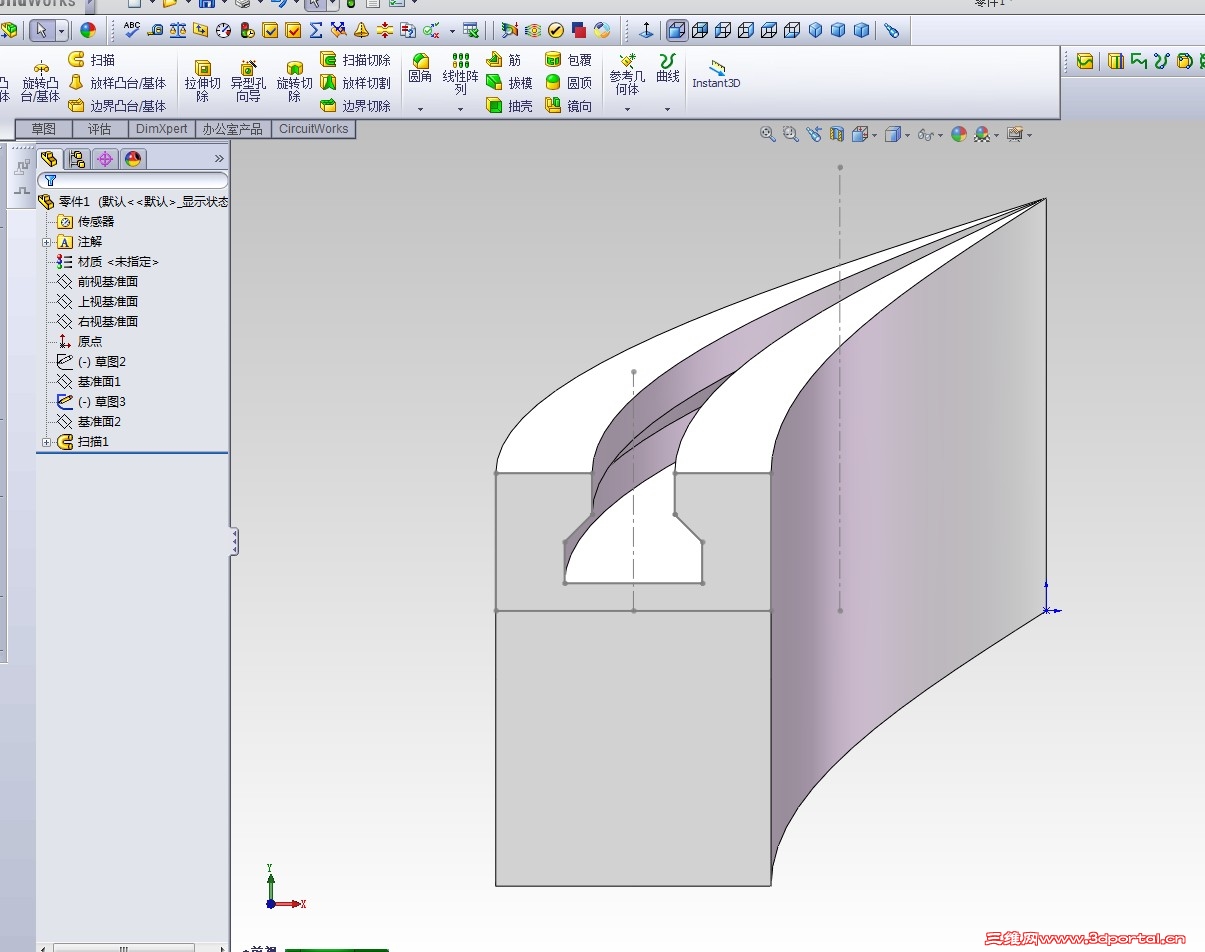This screenshot has width=1205, height=952.
Task: Click the edit appearance color wheel icon
Action: click(959, 134)
